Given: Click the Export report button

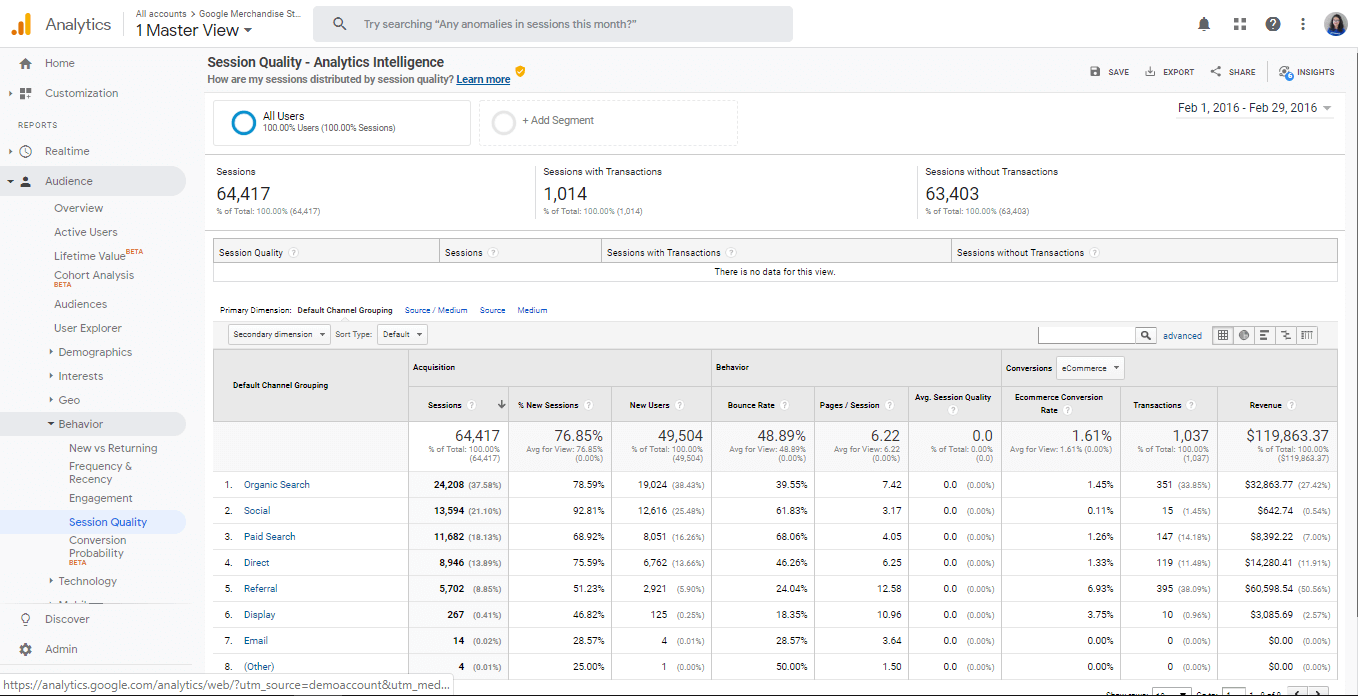Looking at the screenshot, I should click(x=1169, y=72).
